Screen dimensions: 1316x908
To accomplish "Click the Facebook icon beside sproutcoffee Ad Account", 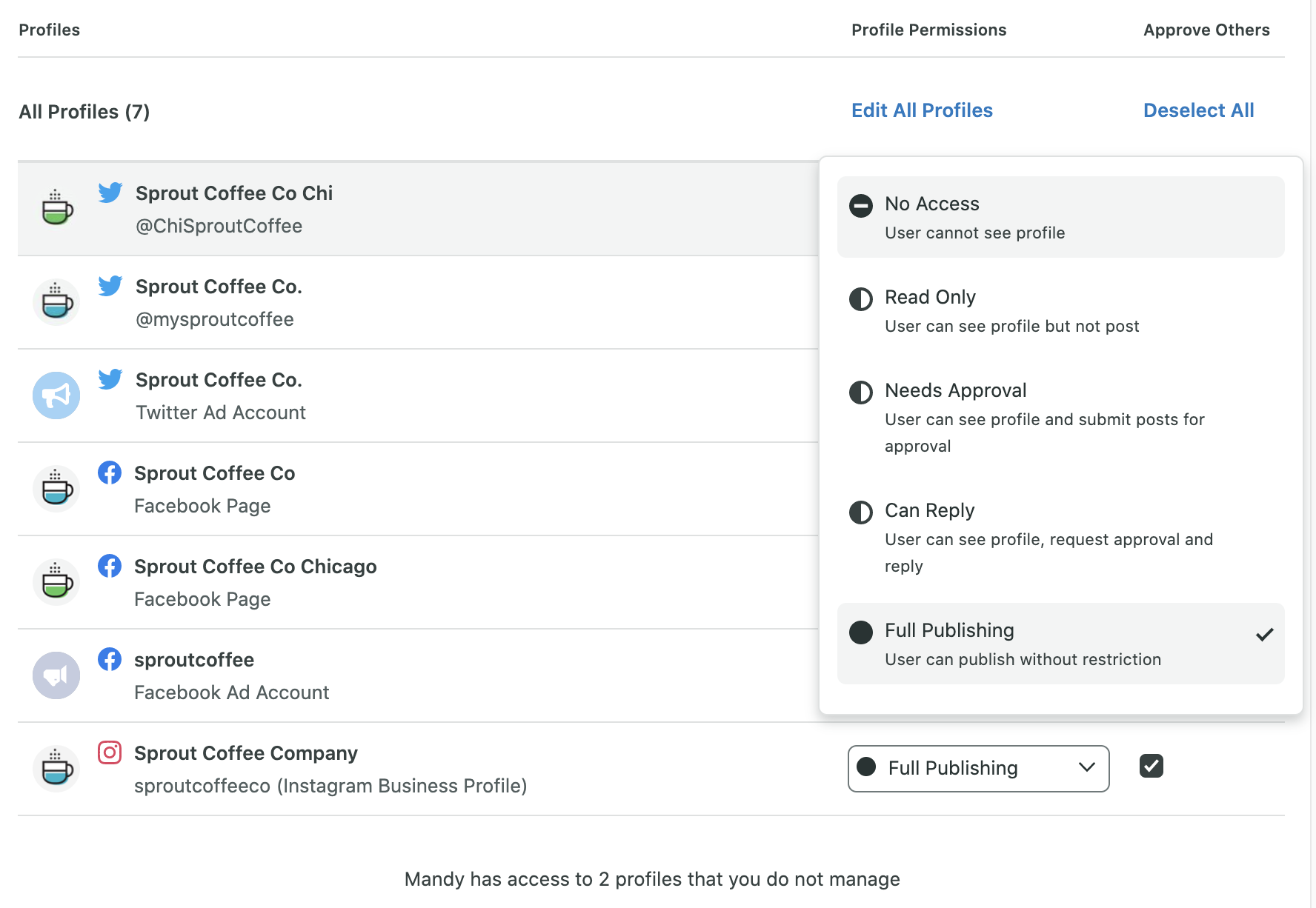I will point(110,659).
